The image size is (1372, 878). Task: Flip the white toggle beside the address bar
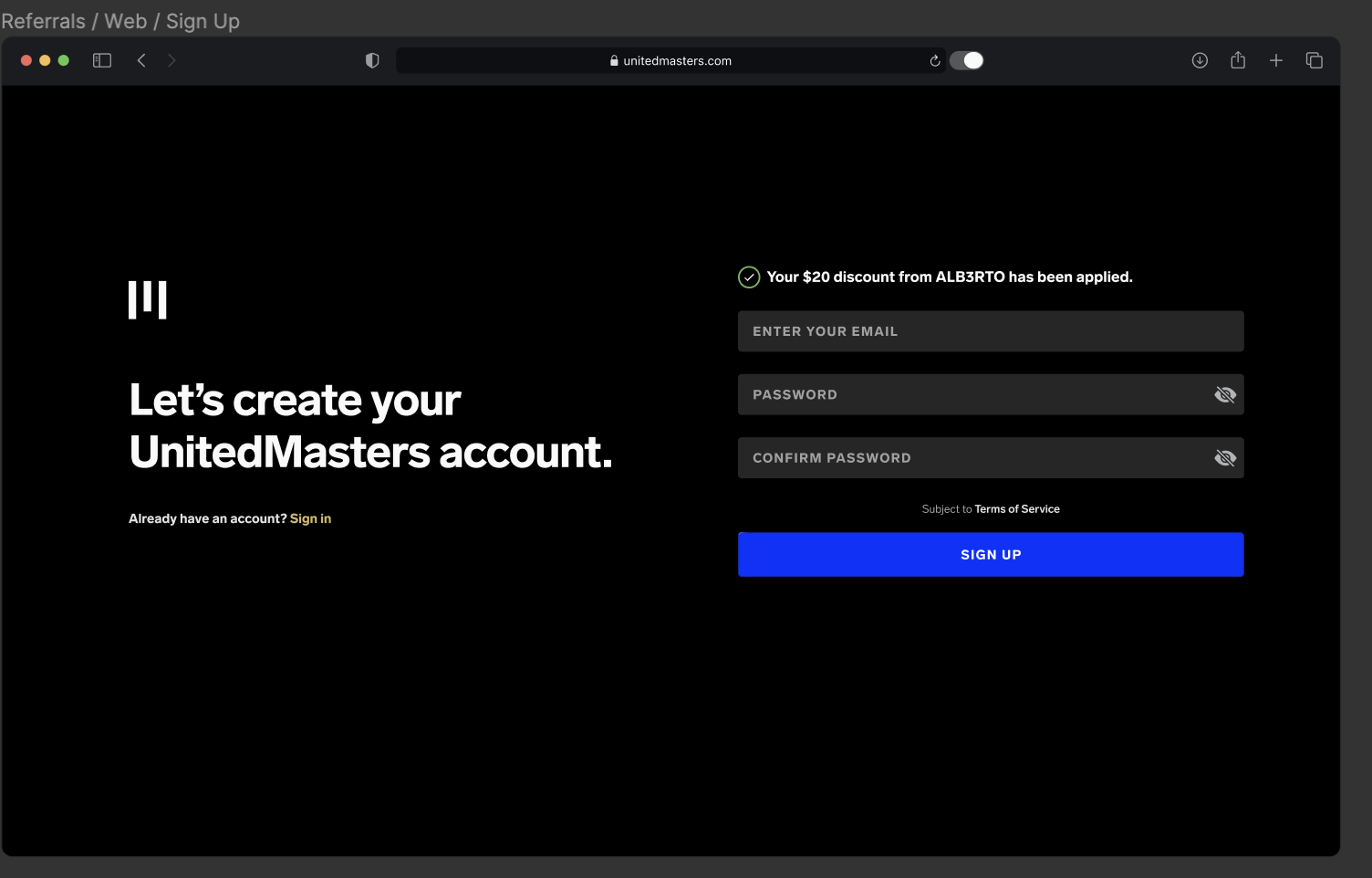pos(967,60)
